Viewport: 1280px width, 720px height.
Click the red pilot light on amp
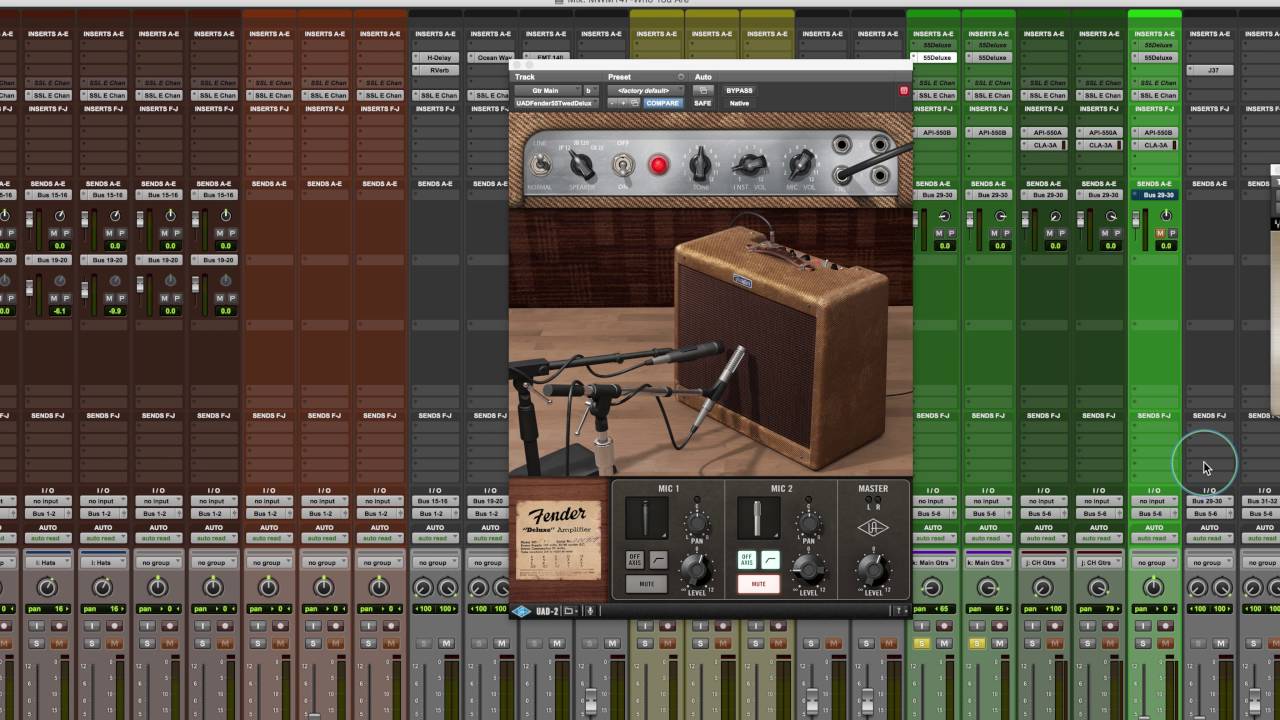pyautogui.click(x=658, y=165)
